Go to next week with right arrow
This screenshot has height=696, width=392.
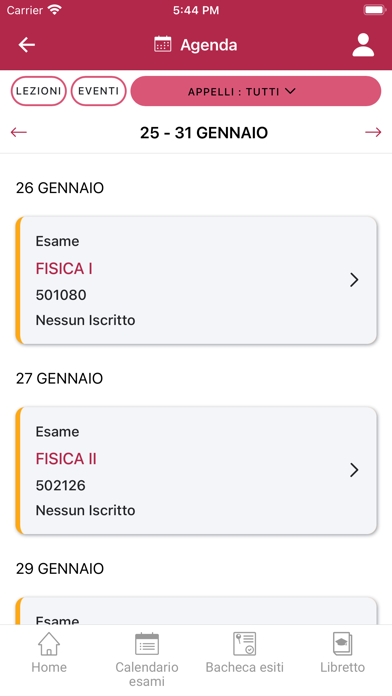click(x=373, y=132)
